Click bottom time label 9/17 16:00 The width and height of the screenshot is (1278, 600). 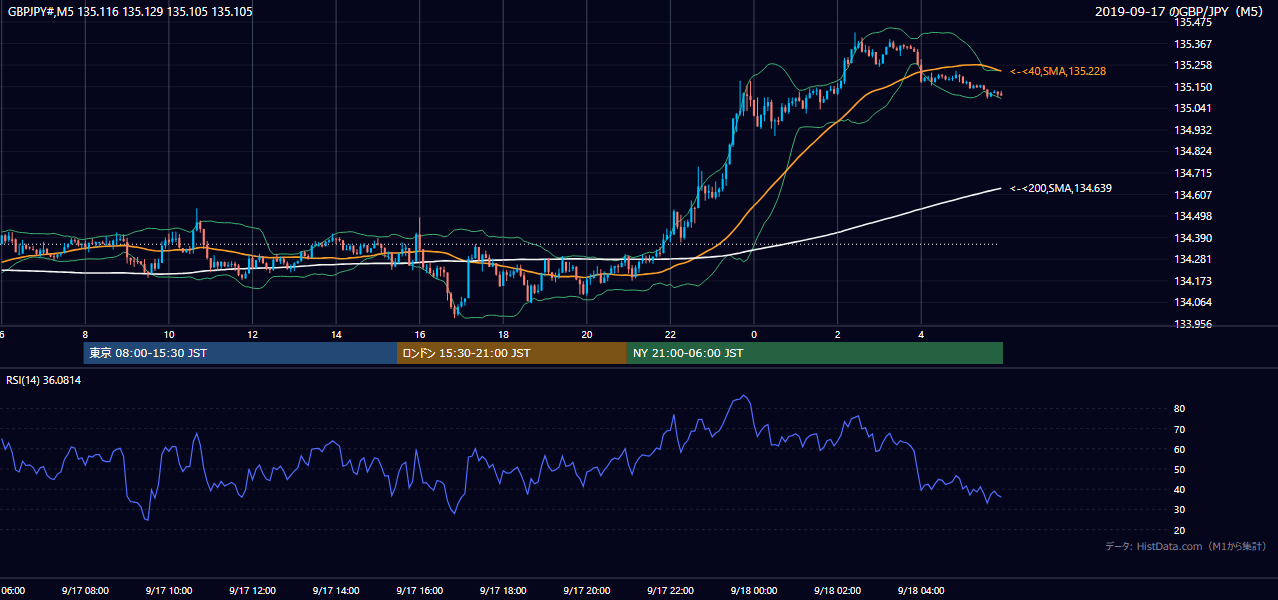click(x=419, y=591)
